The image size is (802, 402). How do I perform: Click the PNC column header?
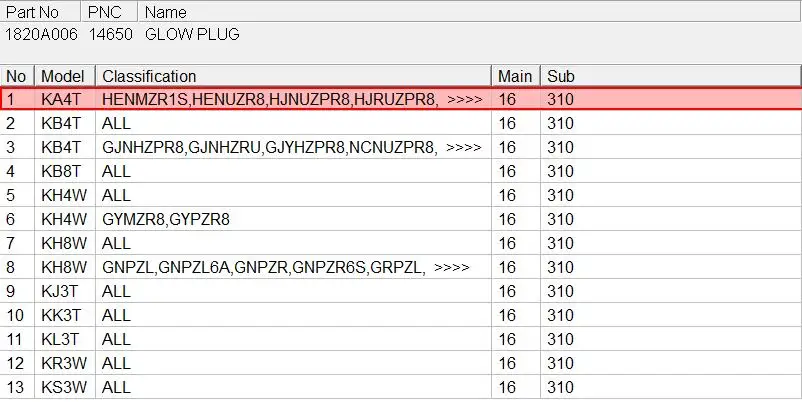pyautogui.click(x=109, y=12)
